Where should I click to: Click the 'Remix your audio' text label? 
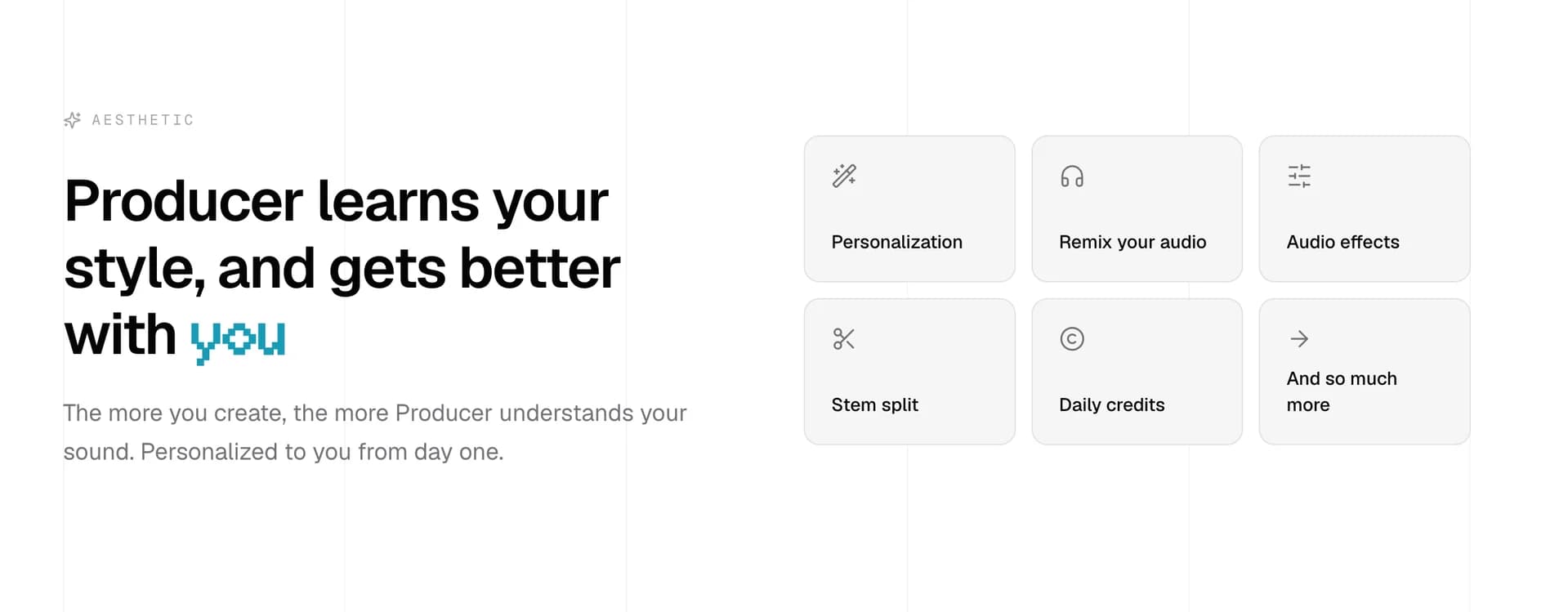coord(1132,242)
